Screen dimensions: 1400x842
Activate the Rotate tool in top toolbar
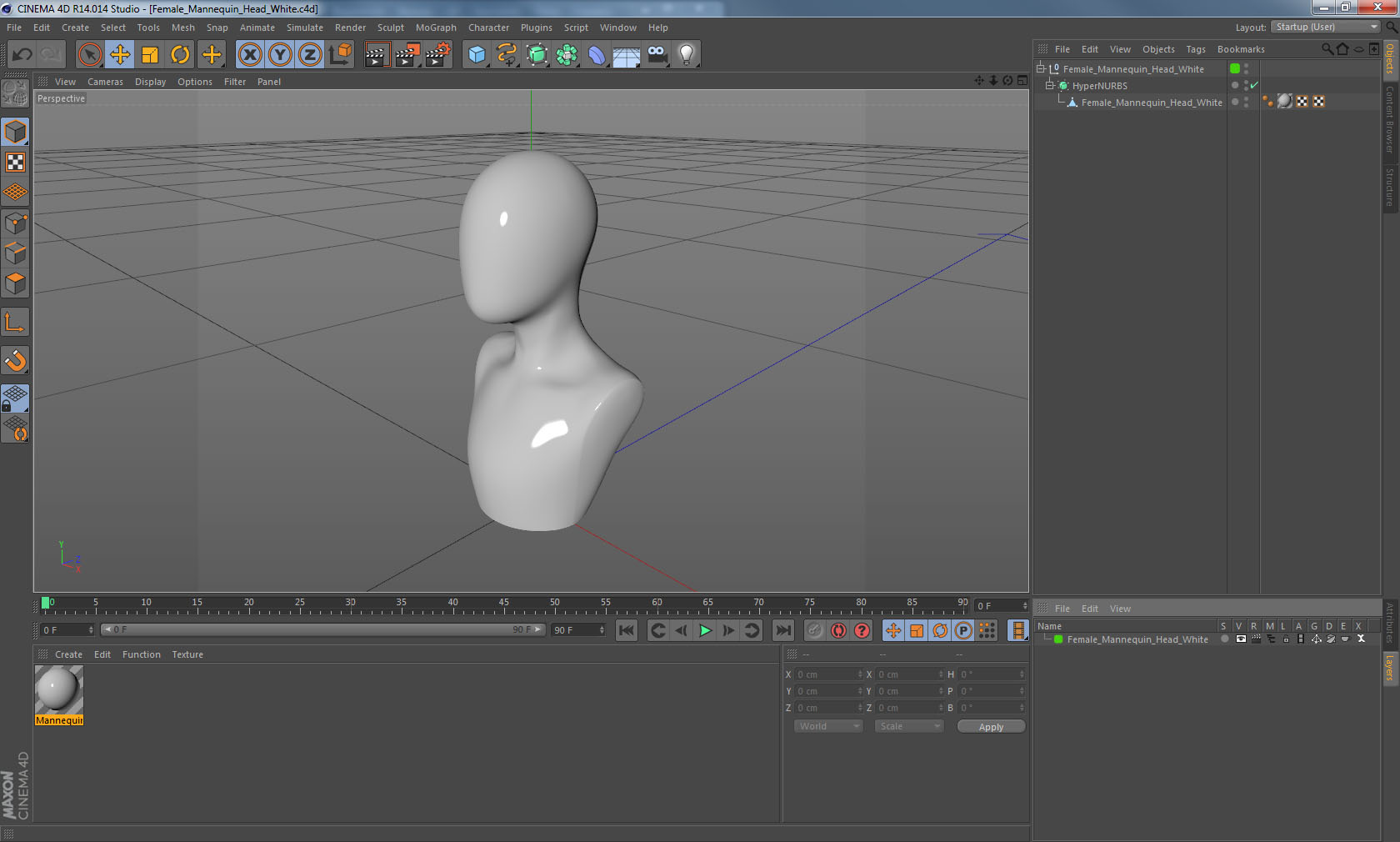180,55
